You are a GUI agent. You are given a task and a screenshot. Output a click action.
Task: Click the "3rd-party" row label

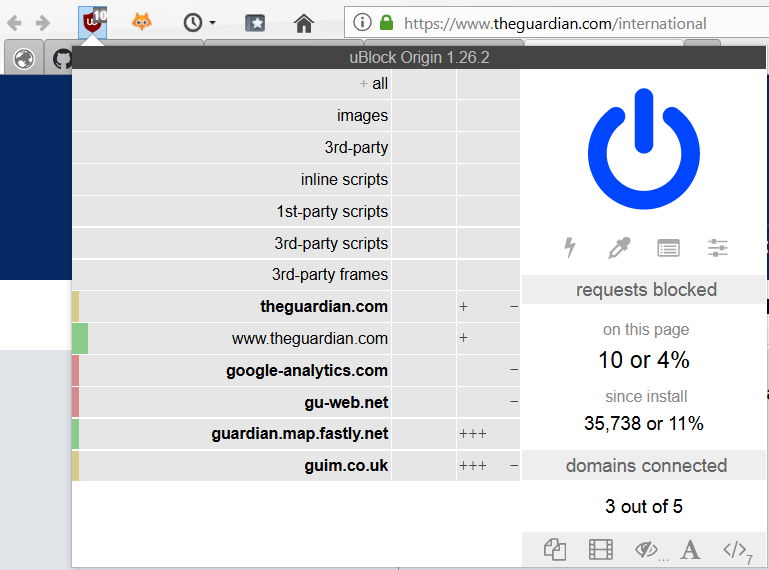click(356, 148)
